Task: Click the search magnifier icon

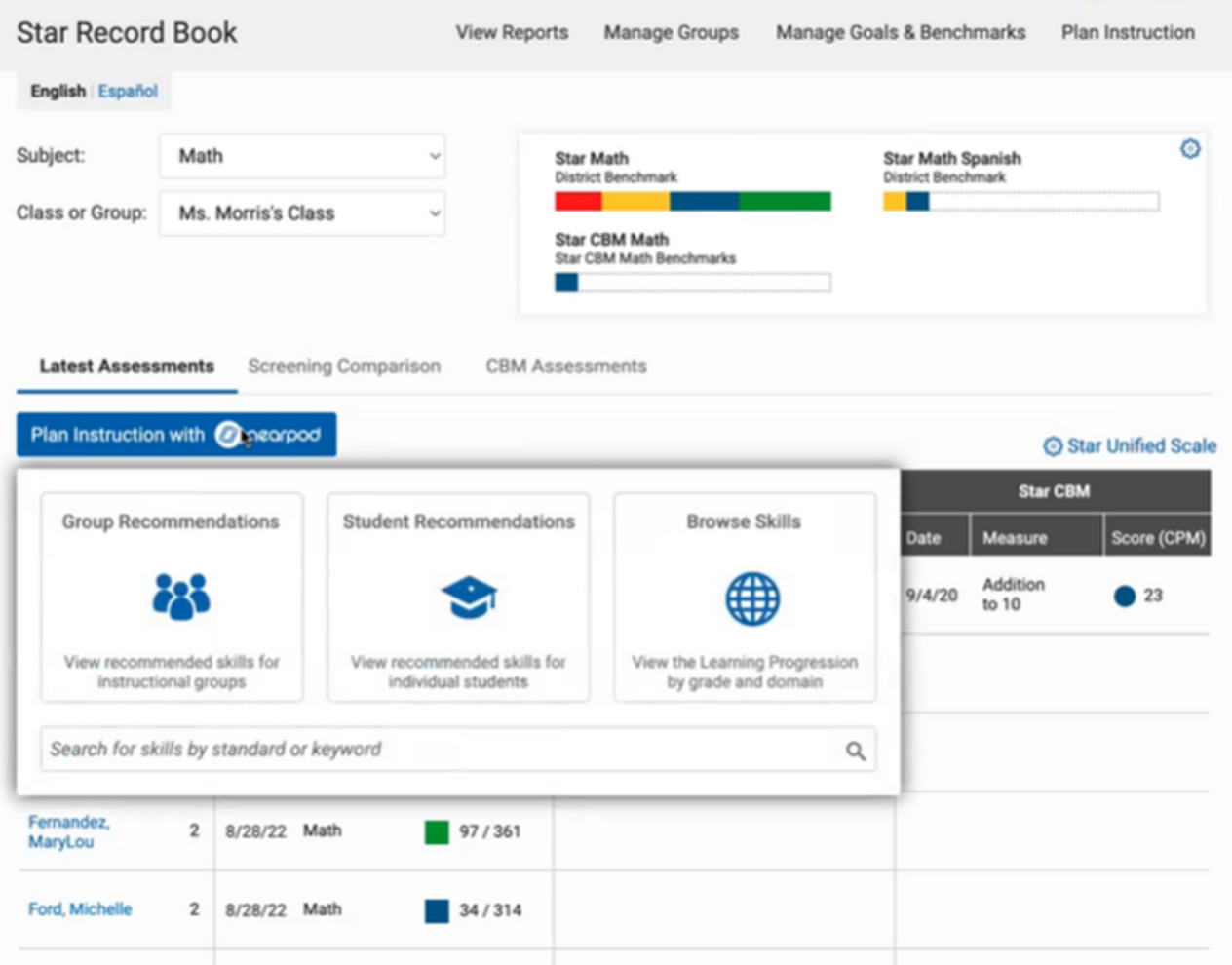Action: (x=855, y=751)
